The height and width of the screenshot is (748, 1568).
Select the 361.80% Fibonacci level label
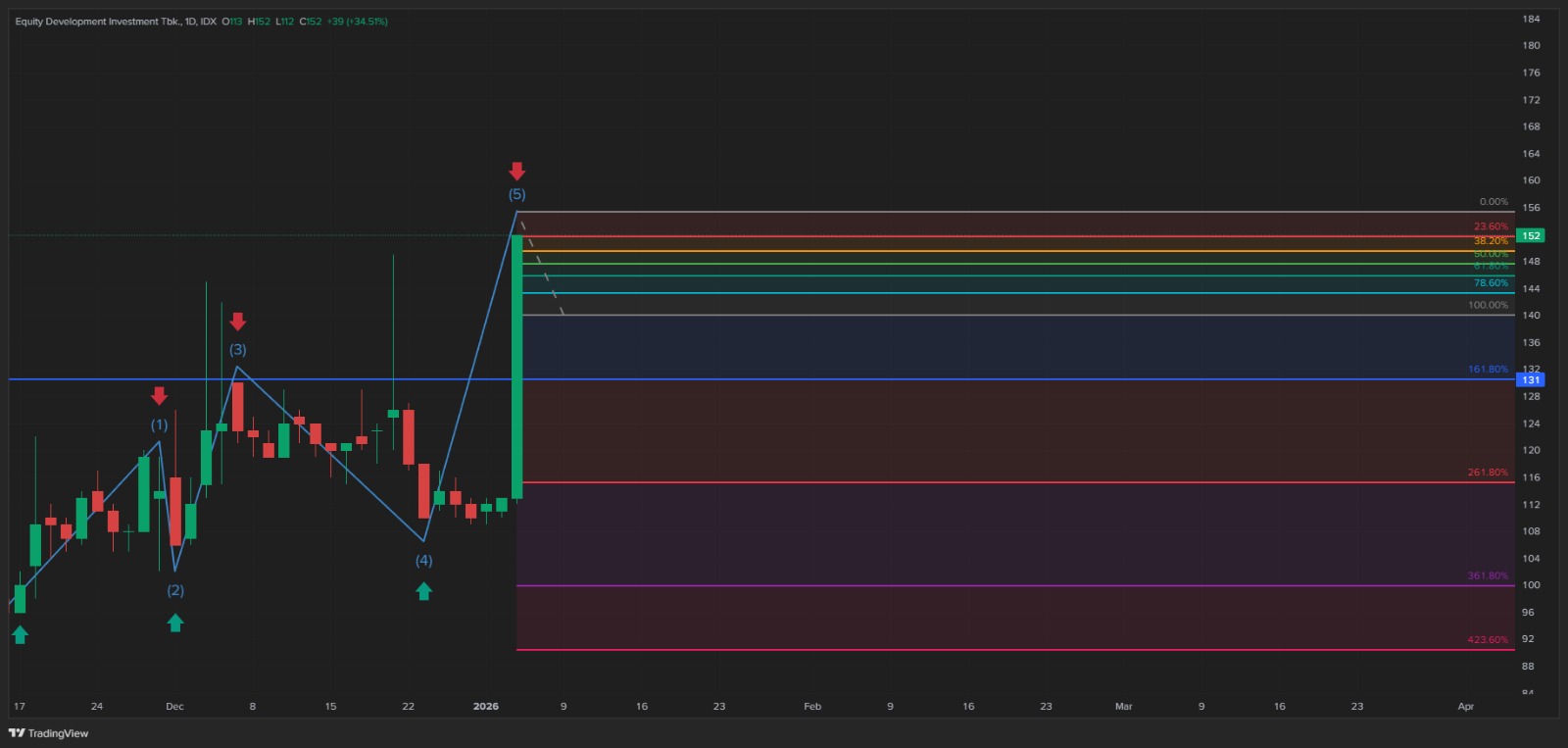[1488, 575]
